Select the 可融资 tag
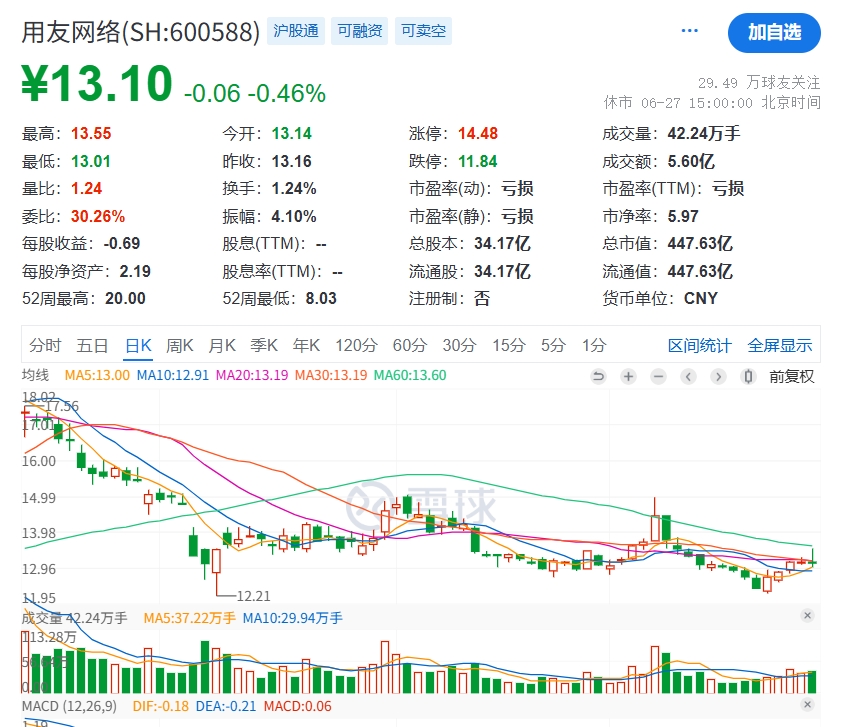The image size is (846, 727). point(359,31)
